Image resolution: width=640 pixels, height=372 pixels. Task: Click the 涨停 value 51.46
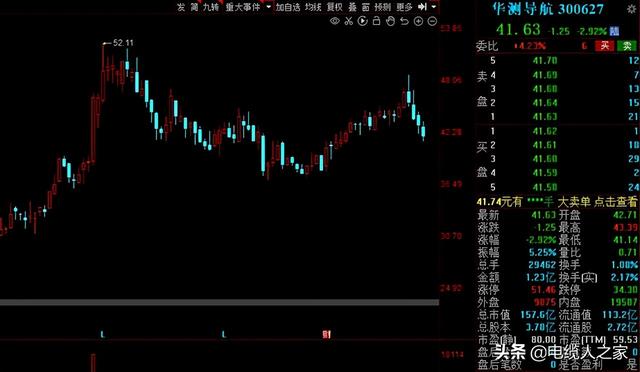(x=544, y=290)
